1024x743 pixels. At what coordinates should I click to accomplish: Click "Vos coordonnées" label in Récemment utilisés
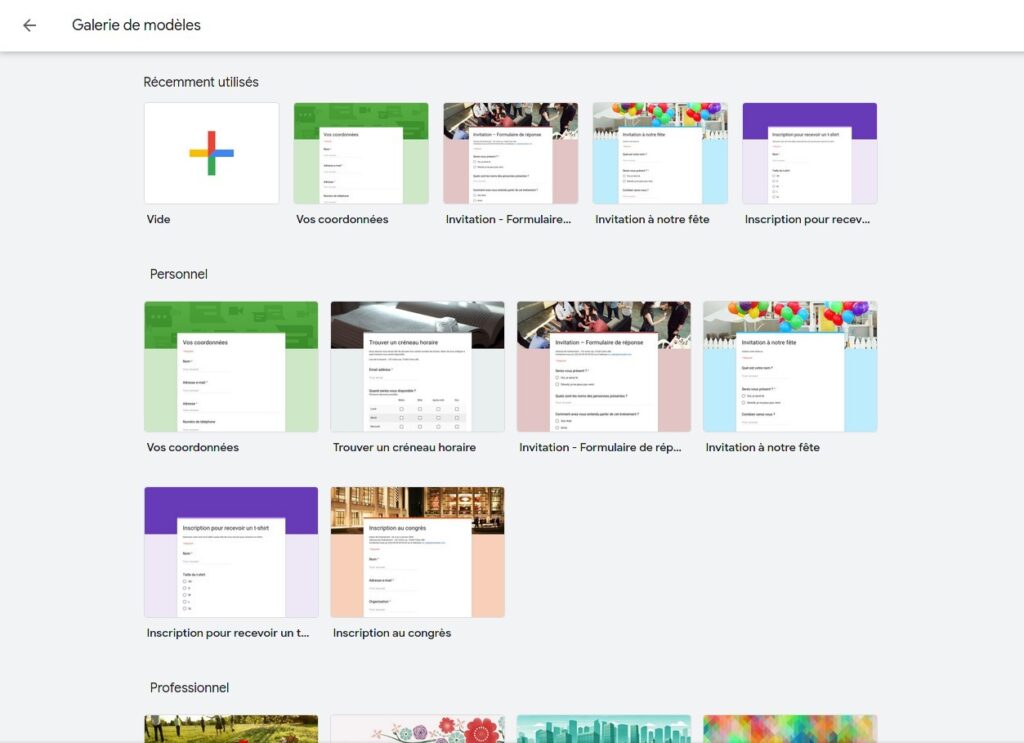[342, 219]
